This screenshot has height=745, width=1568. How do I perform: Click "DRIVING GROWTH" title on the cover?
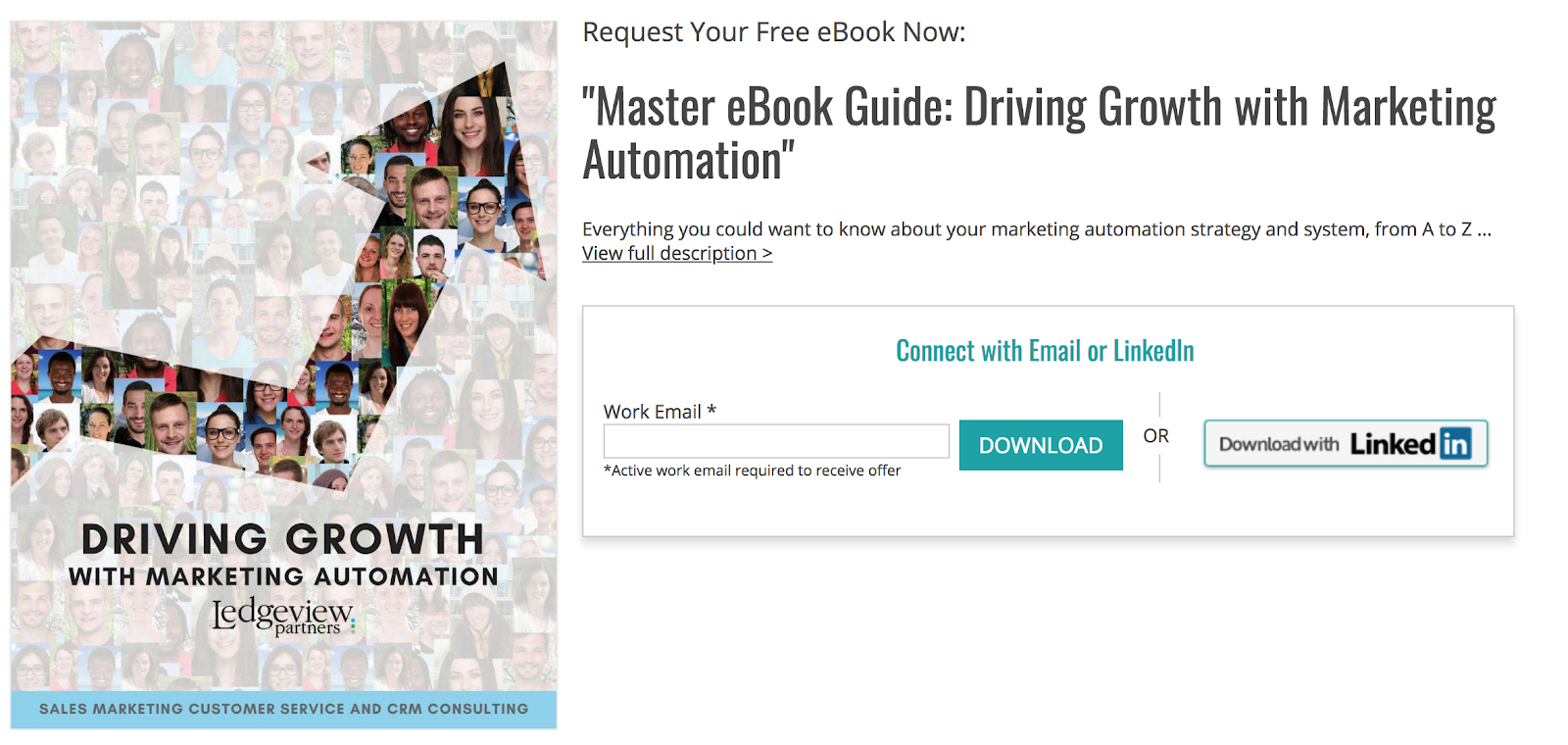(x=283, y=539)
